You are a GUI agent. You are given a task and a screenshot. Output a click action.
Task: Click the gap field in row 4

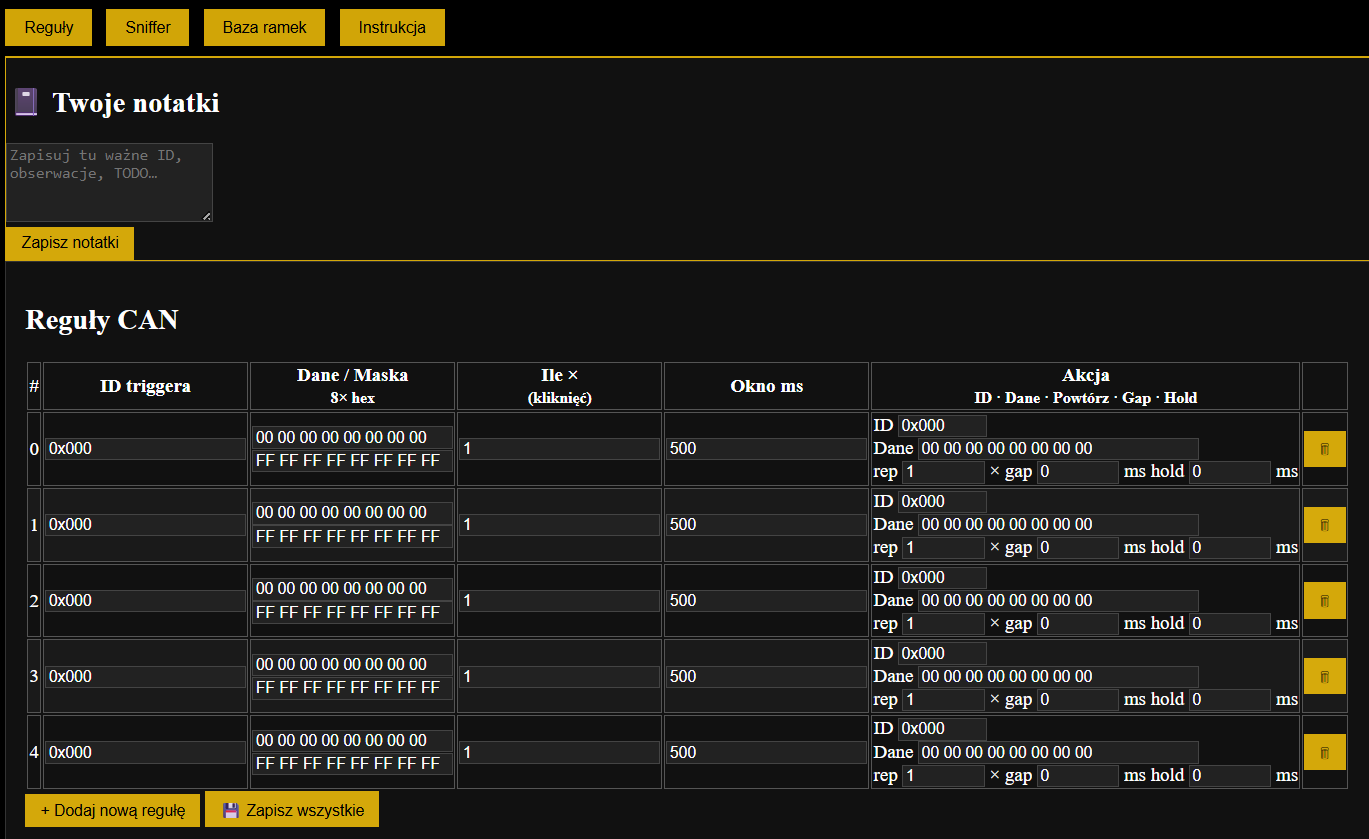pyautogui.click(x=1078, y=775)
